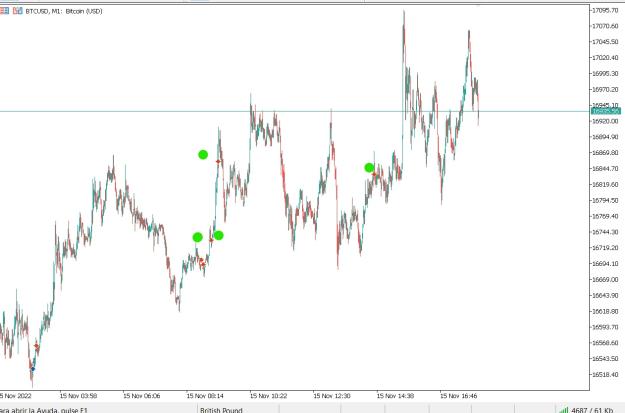The height and width of the screenshot is (413, 625).
Task: Click the 16794.50 price label
Action: tap(605, 201)
